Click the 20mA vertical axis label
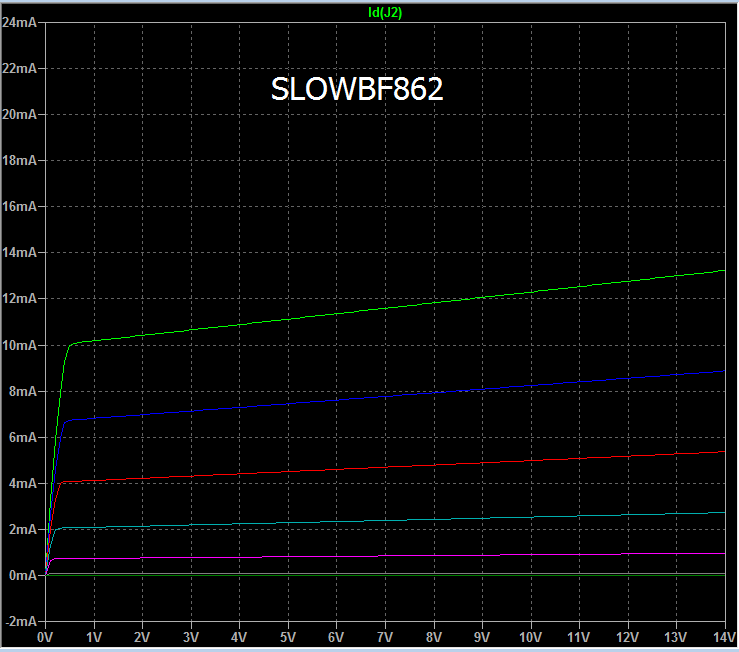The width and height of the screenshot is (739, 652). (19, 114)
